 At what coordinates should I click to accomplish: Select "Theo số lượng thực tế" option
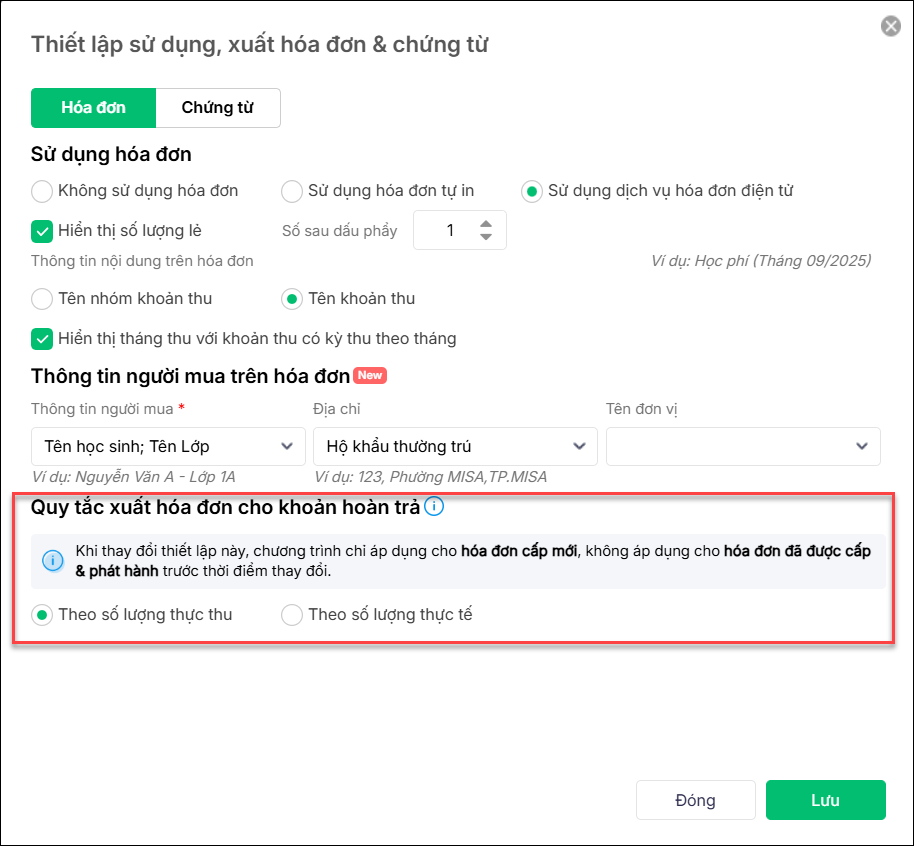(292, 615)
